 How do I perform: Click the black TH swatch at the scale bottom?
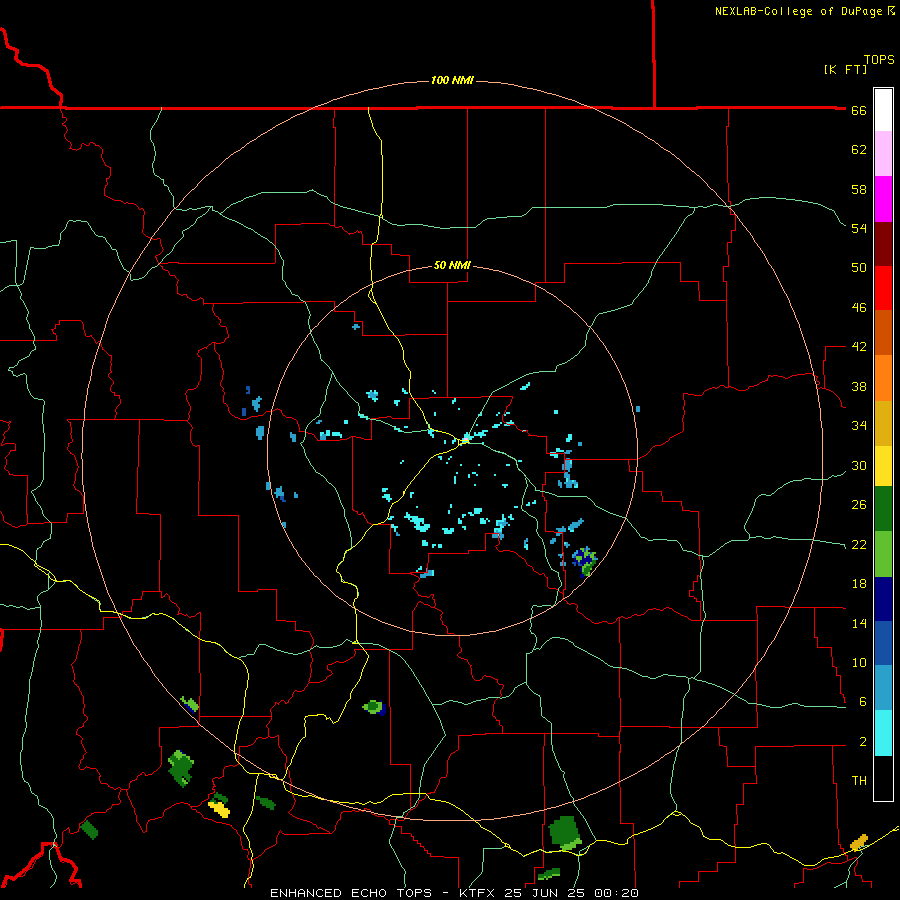coord(883,778)
